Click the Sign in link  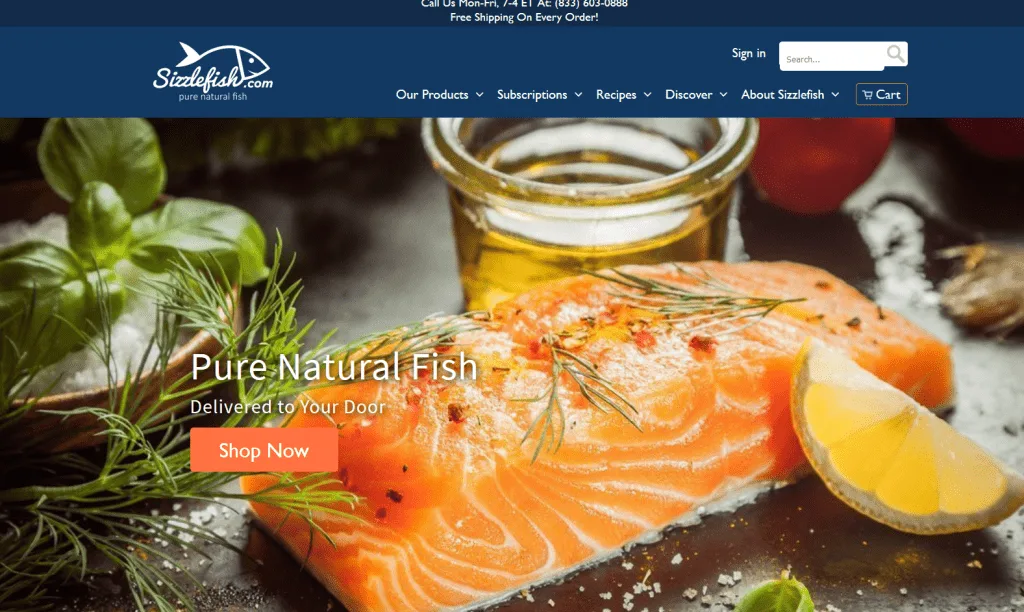tap(748, 53)
